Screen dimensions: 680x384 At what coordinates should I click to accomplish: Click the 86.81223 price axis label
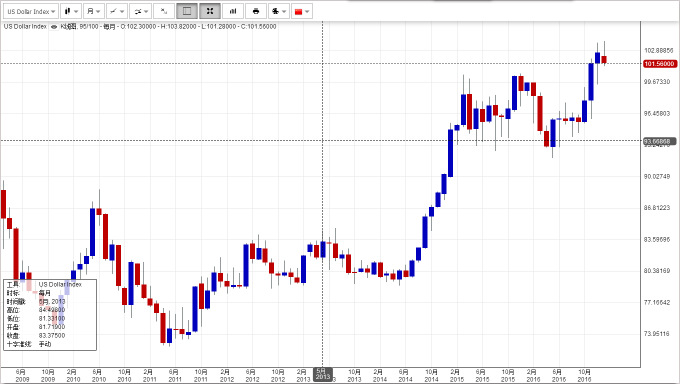(657, 208)
